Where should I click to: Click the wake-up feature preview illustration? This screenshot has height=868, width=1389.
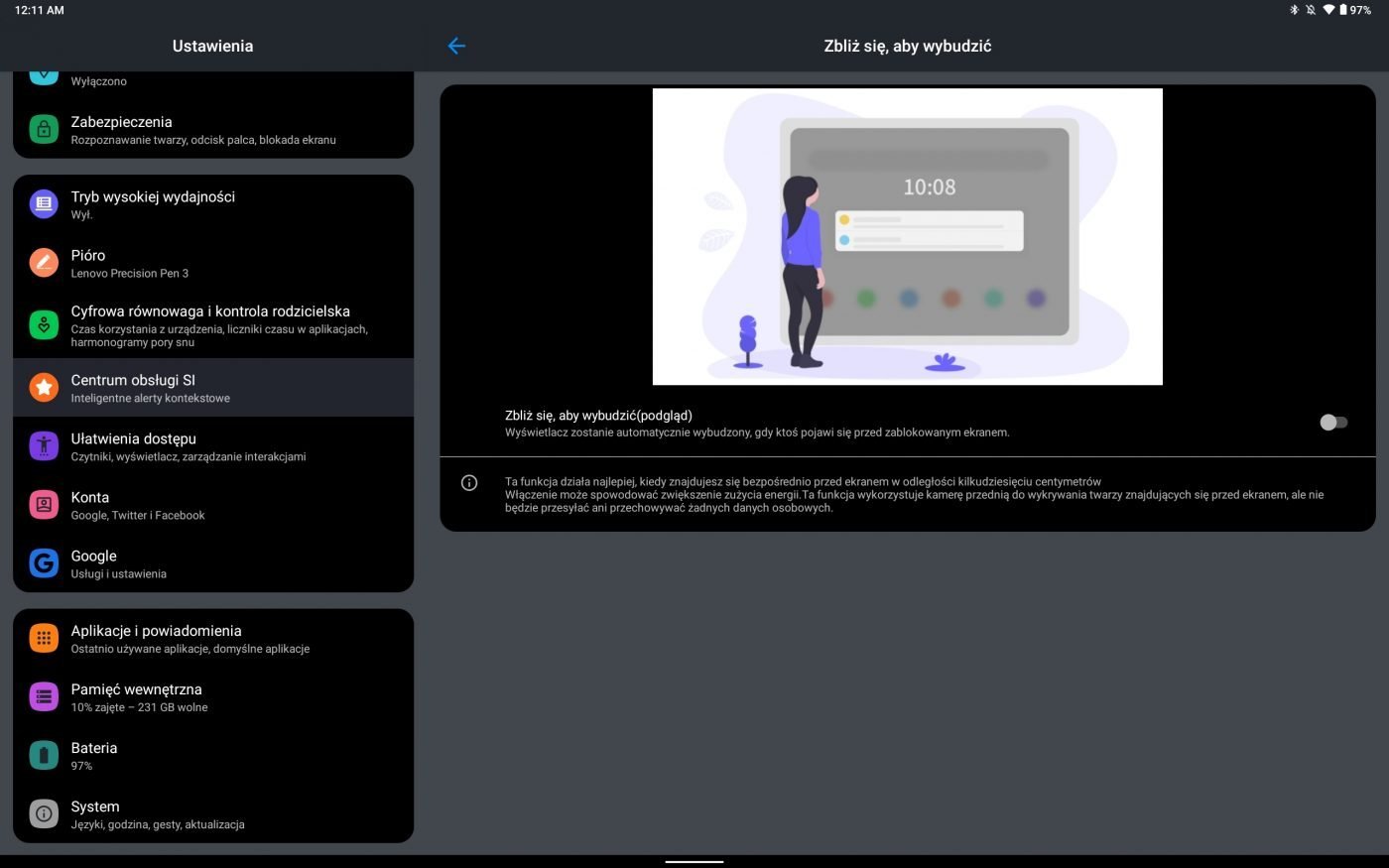(x=907, y=236)
